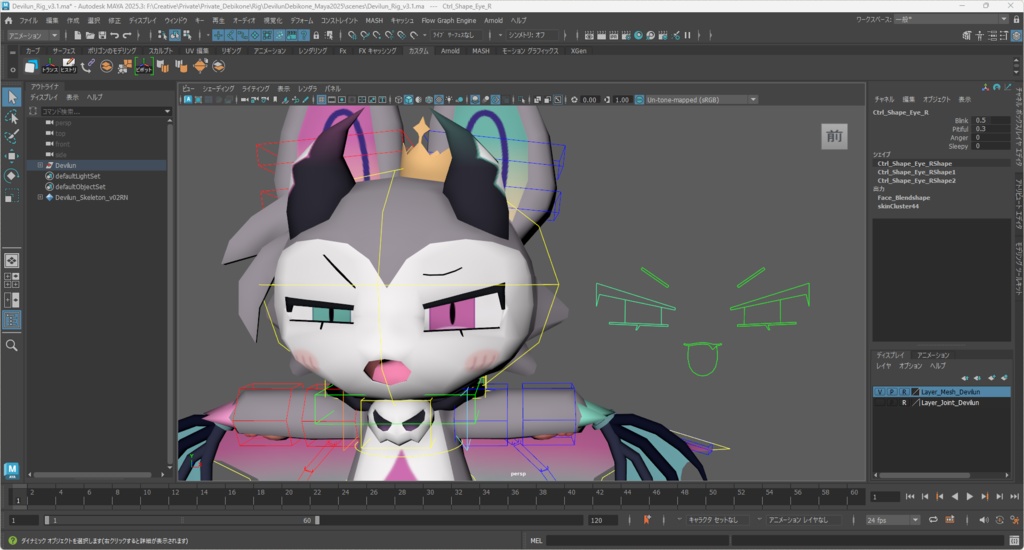The image size is (1024, 550).
Task: Open the Un-tone-mapped (sRGB) view transform dropdown
Action: 701,100
